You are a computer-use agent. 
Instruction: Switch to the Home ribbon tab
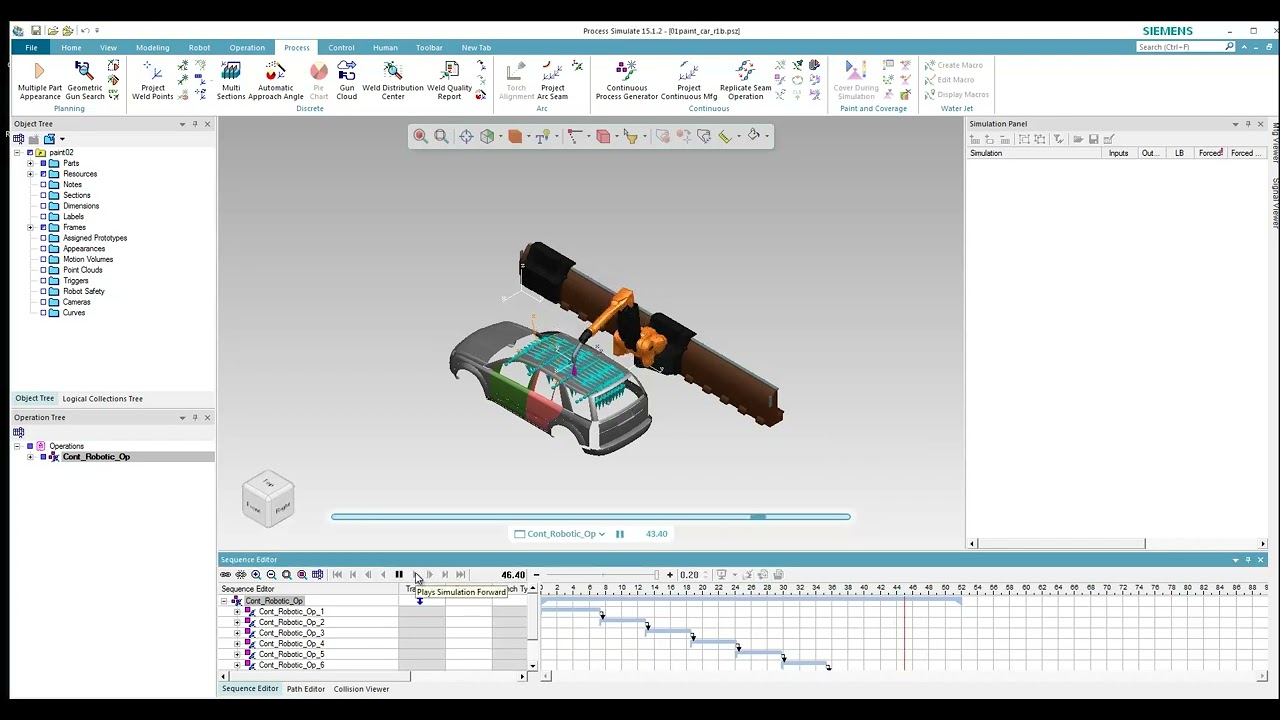71,48
